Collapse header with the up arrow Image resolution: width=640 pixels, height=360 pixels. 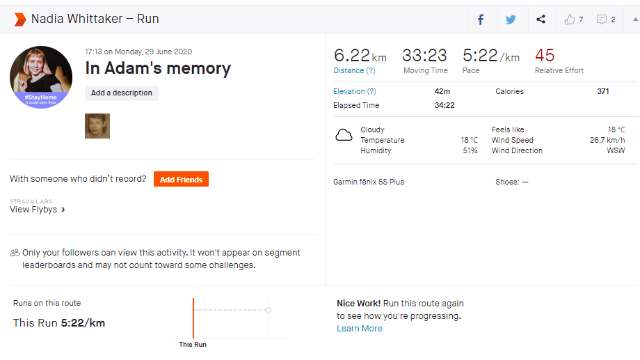[x=635, y=19]
